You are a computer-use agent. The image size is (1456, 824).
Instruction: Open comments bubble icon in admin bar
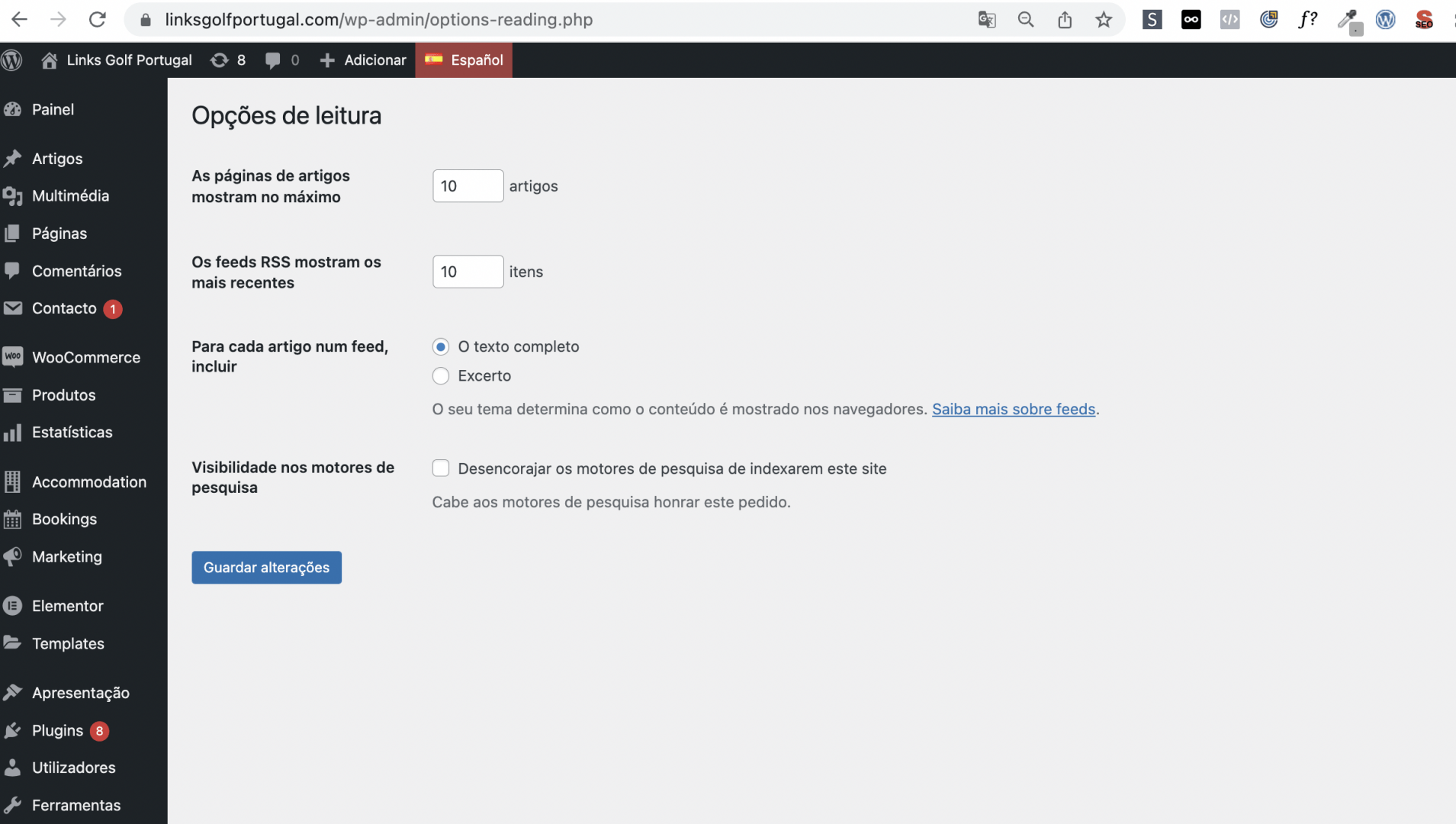pos(272,60)
